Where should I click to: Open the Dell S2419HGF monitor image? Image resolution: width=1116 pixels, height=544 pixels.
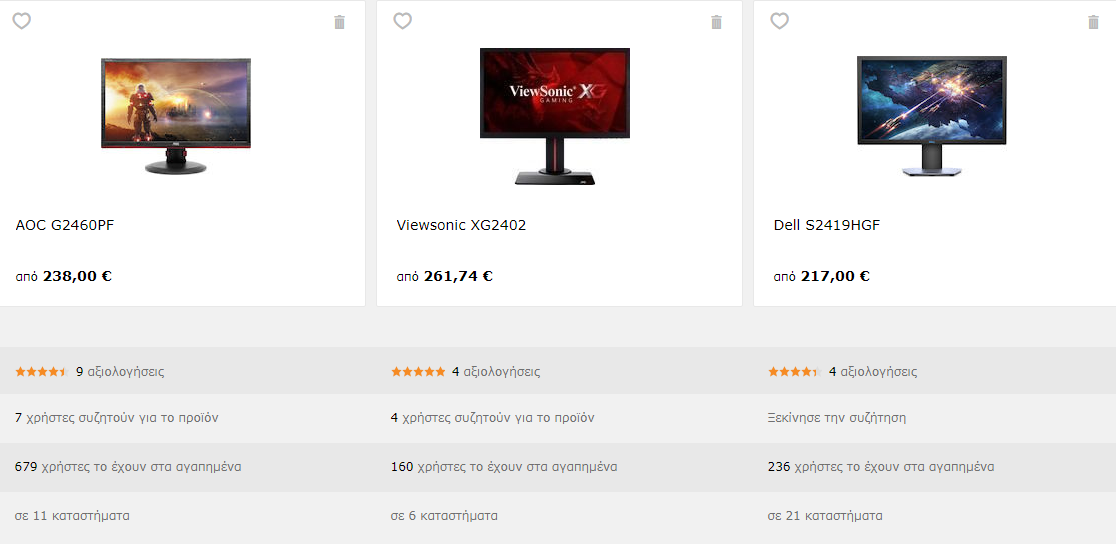point(932,116)
